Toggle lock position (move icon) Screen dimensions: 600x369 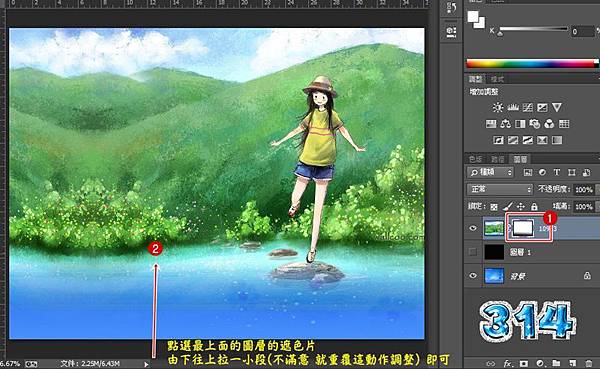pos(521,207)
